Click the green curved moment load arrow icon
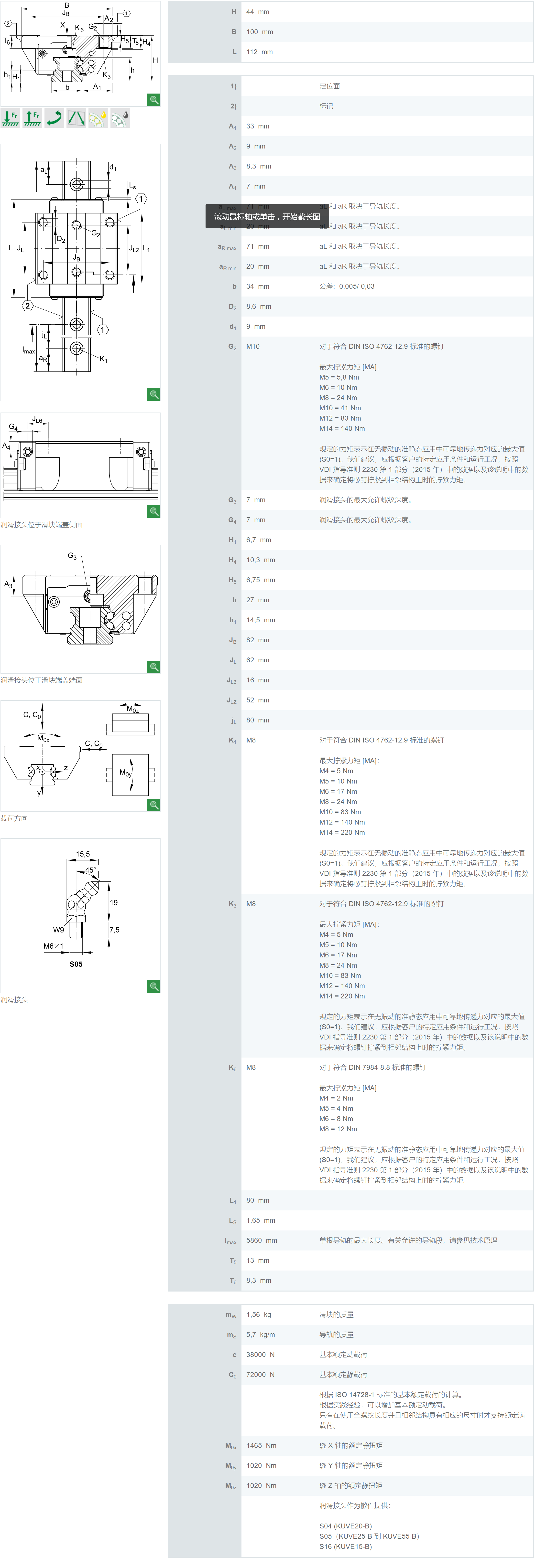 [54, 118]
